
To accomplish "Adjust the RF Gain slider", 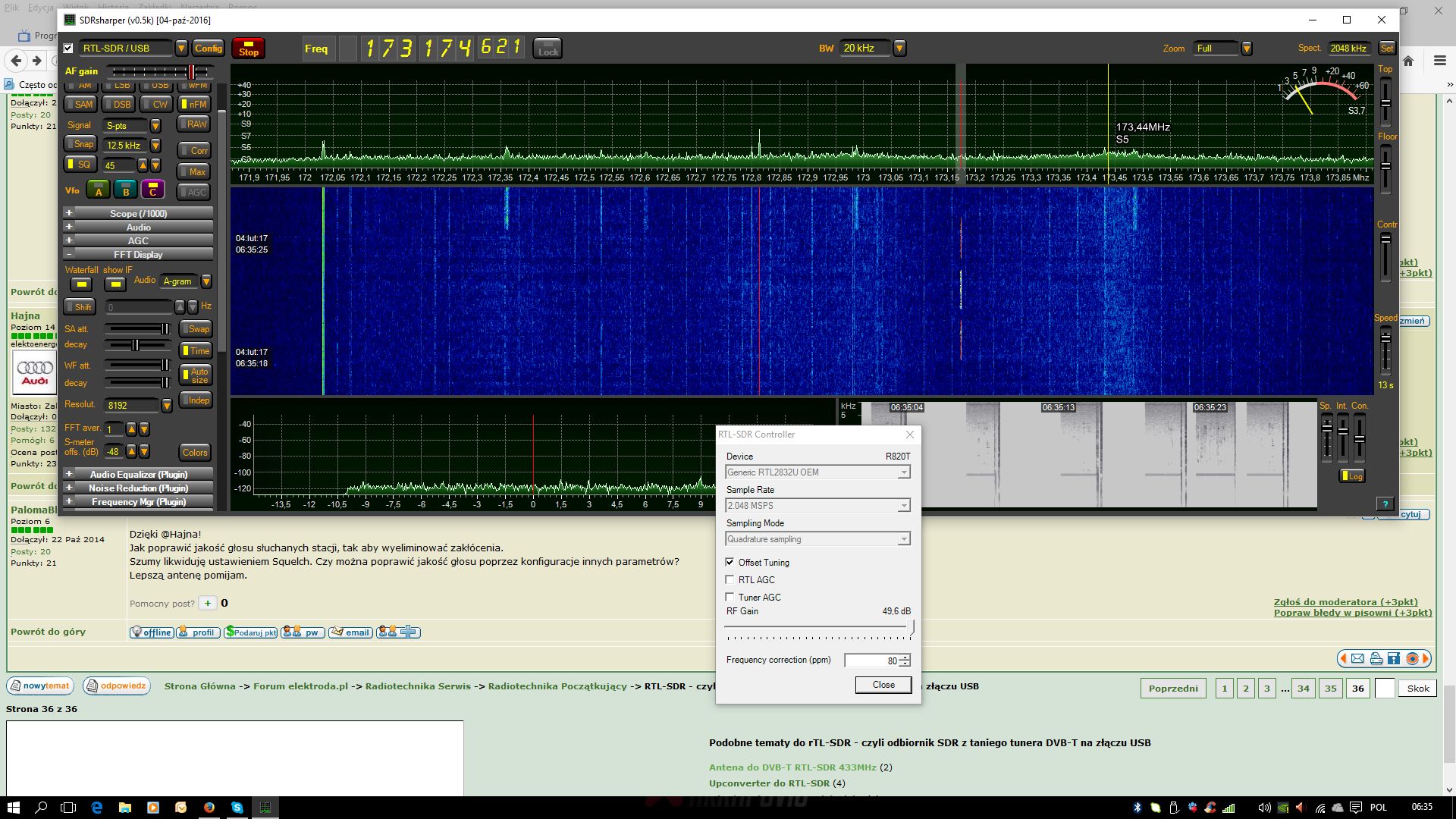I will click(x=819, y=628).
